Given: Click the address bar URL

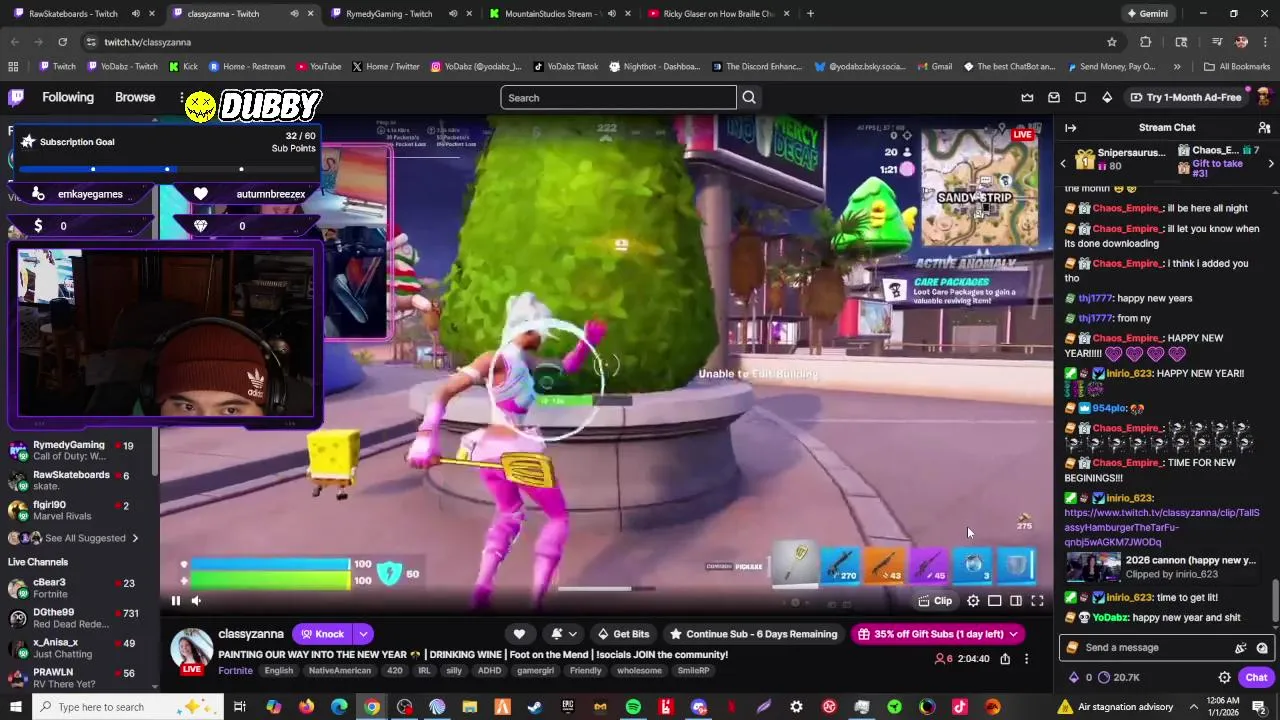Looking at the screenshot, I should [x=148, y=42].
